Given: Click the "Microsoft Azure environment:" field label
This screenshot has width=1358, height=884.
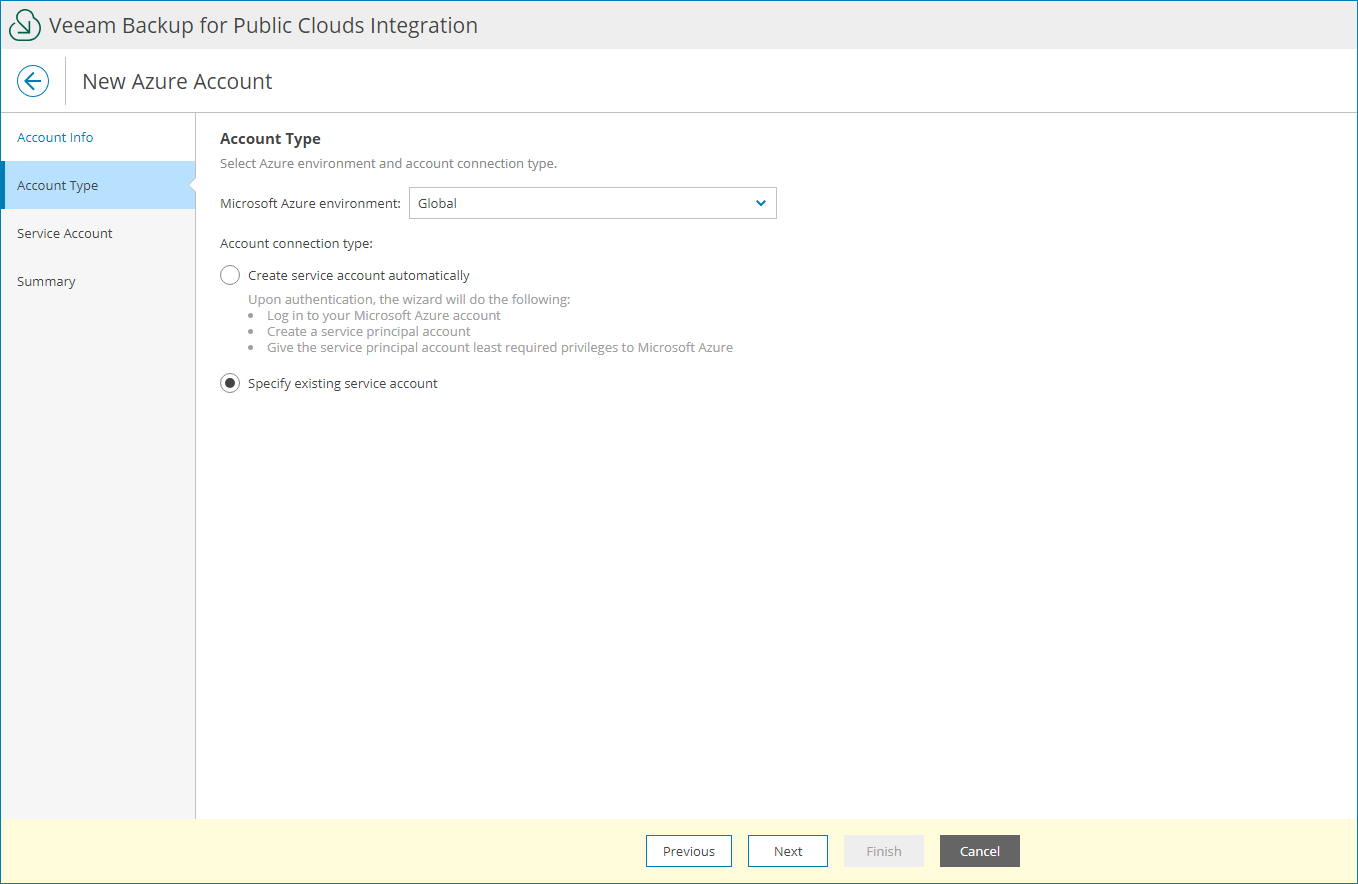Looking at the screenshot, I should (310, 203).
